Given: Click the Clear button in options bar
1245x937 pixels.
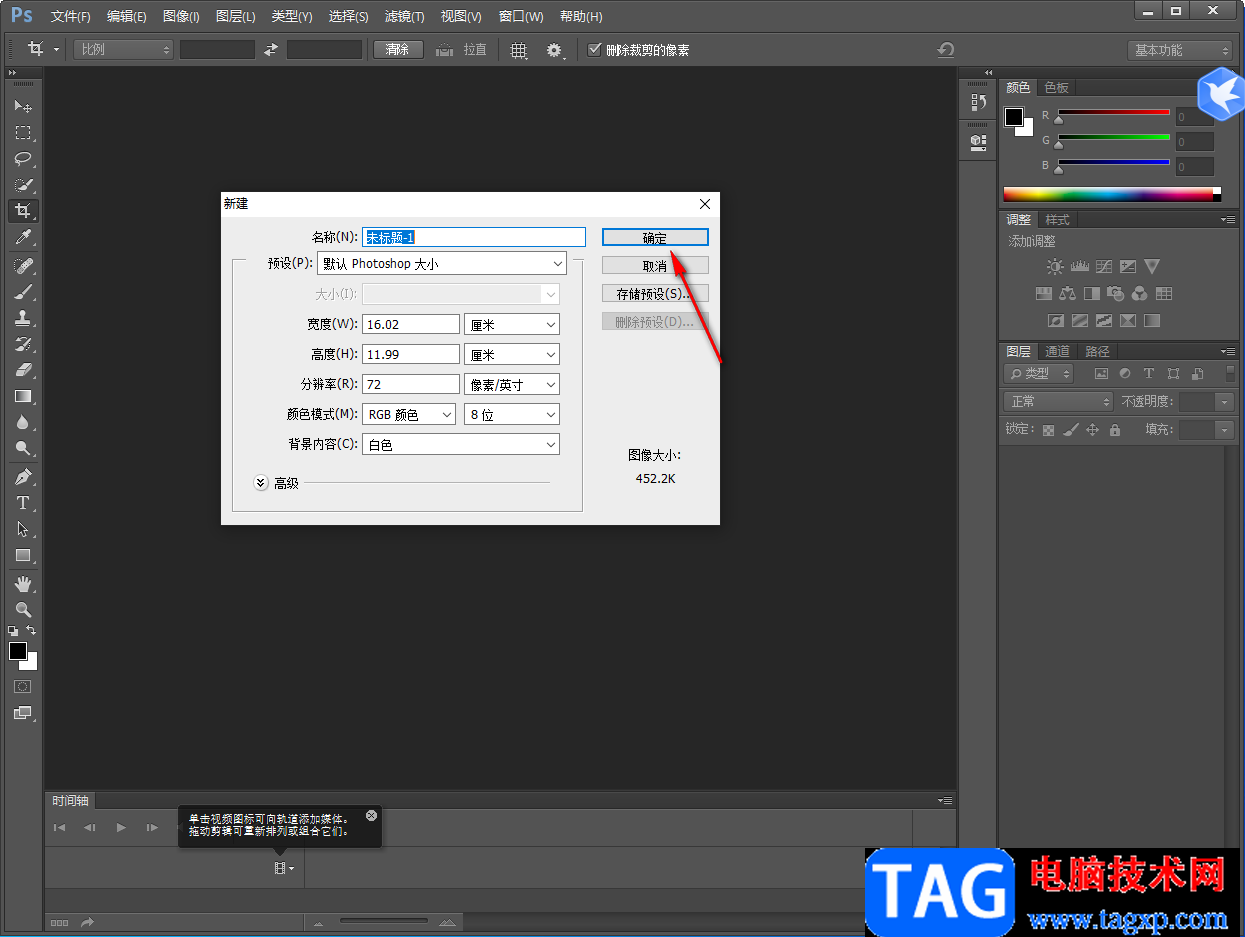Looking at the screenshot, I should point(398,49).
